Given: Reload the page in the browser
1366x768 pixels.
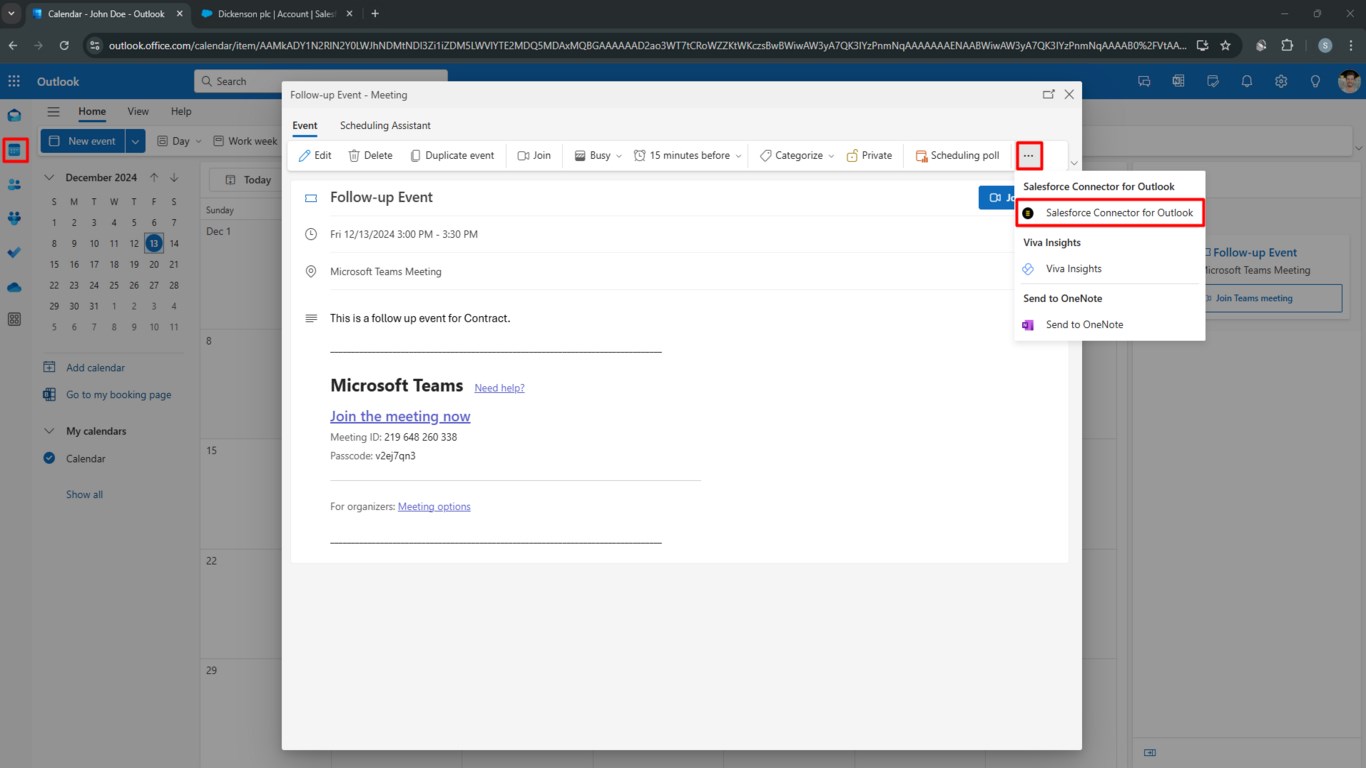Looking at the screenshot, I should tap(64, 46).
